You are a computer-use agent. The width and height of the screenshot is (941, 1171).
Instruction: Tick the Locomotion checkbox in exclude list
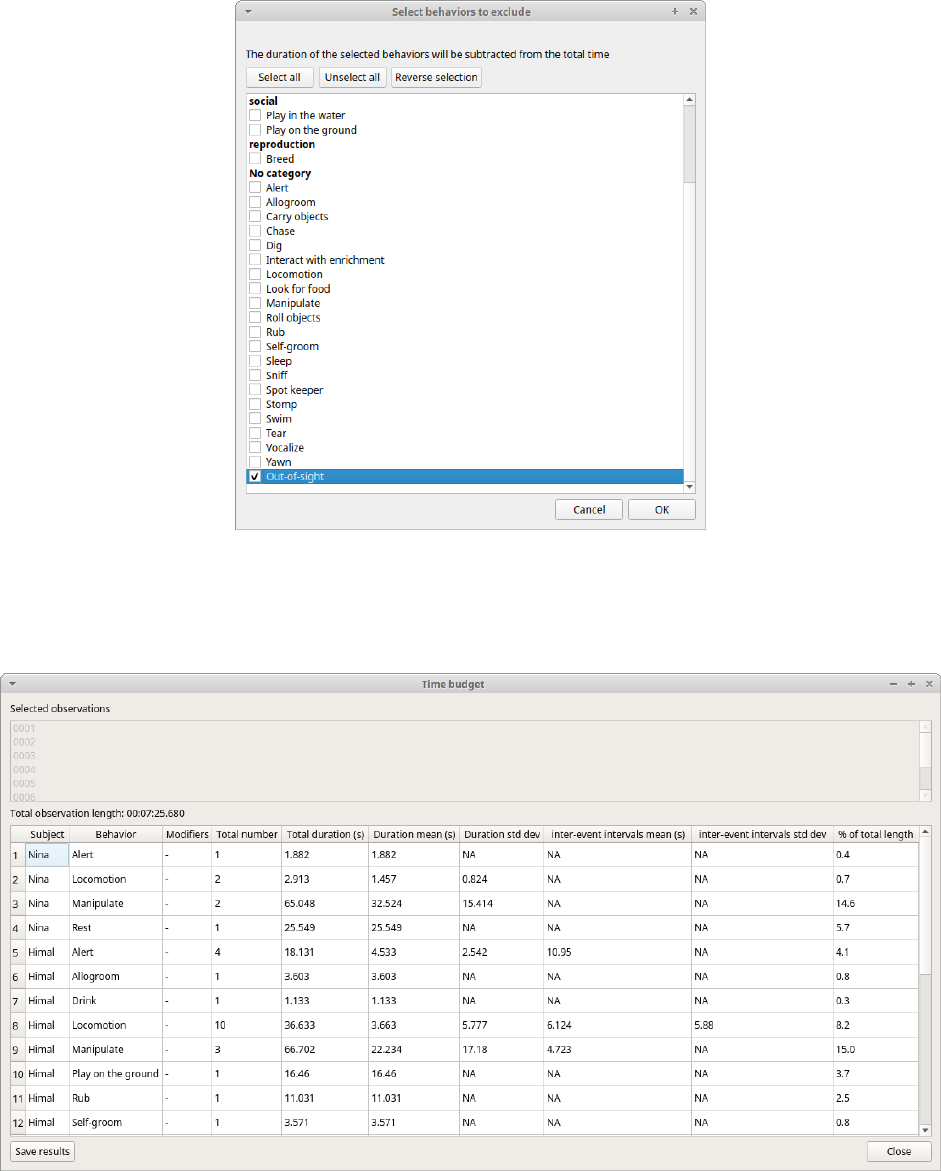[255, 274]
